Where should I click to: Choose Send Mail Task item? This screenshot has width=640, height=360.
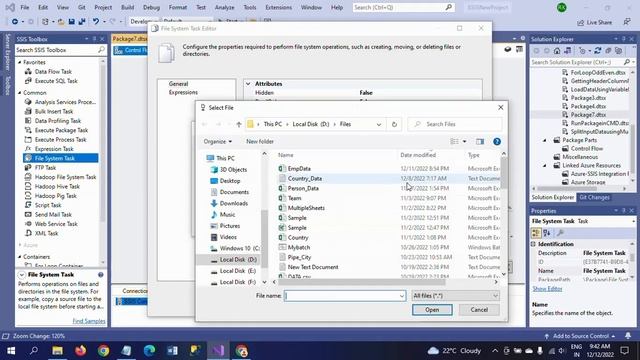(x=53, y=215)
